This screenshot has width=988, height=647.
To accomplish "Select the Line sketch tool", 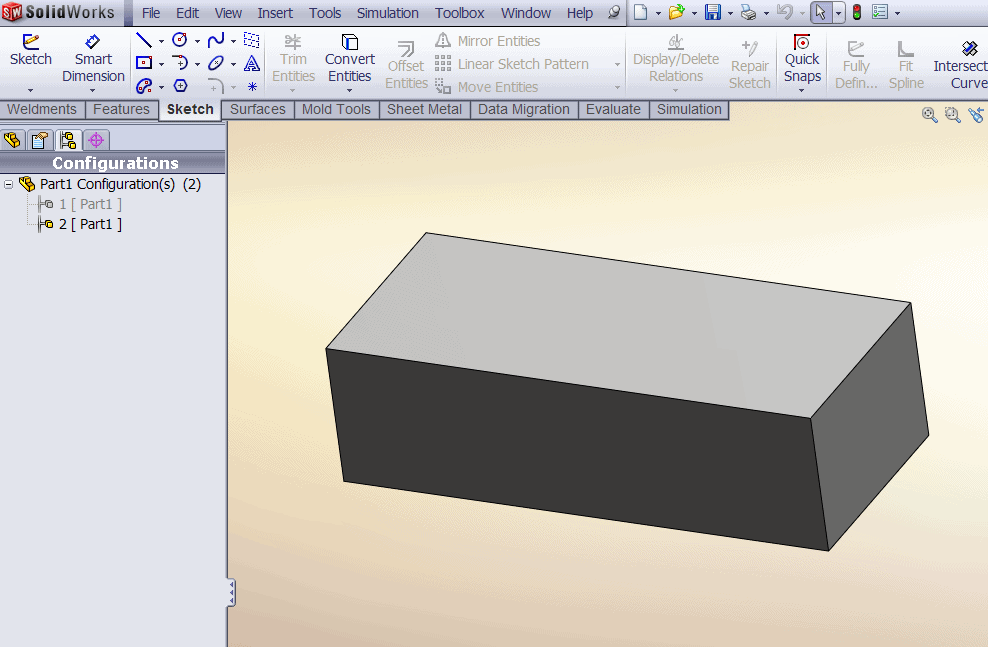I will pyautogui.click(x=144, y=41).
